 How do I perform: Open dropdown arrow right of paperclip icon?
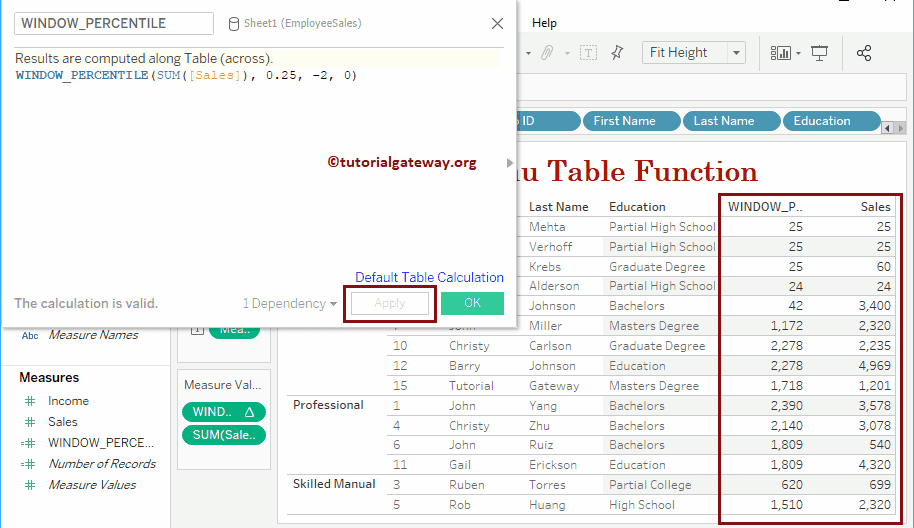pyautogui.click(x=567, y=54)
